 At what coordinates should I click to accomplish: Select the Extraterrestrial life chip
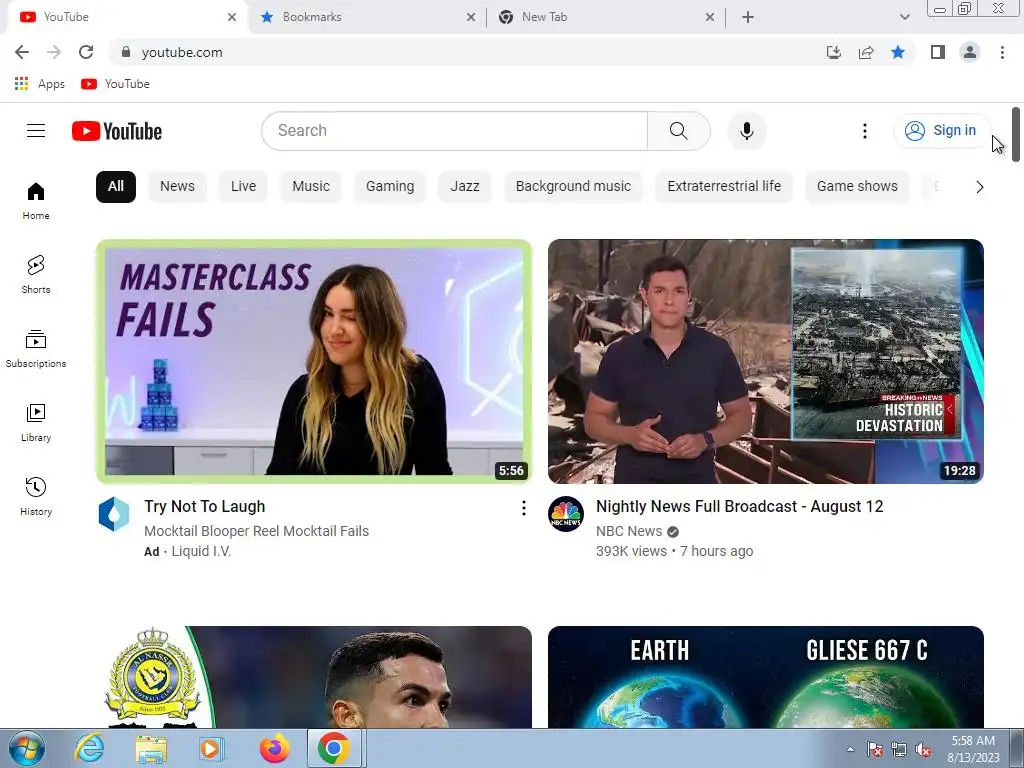[x=724, y=187]
